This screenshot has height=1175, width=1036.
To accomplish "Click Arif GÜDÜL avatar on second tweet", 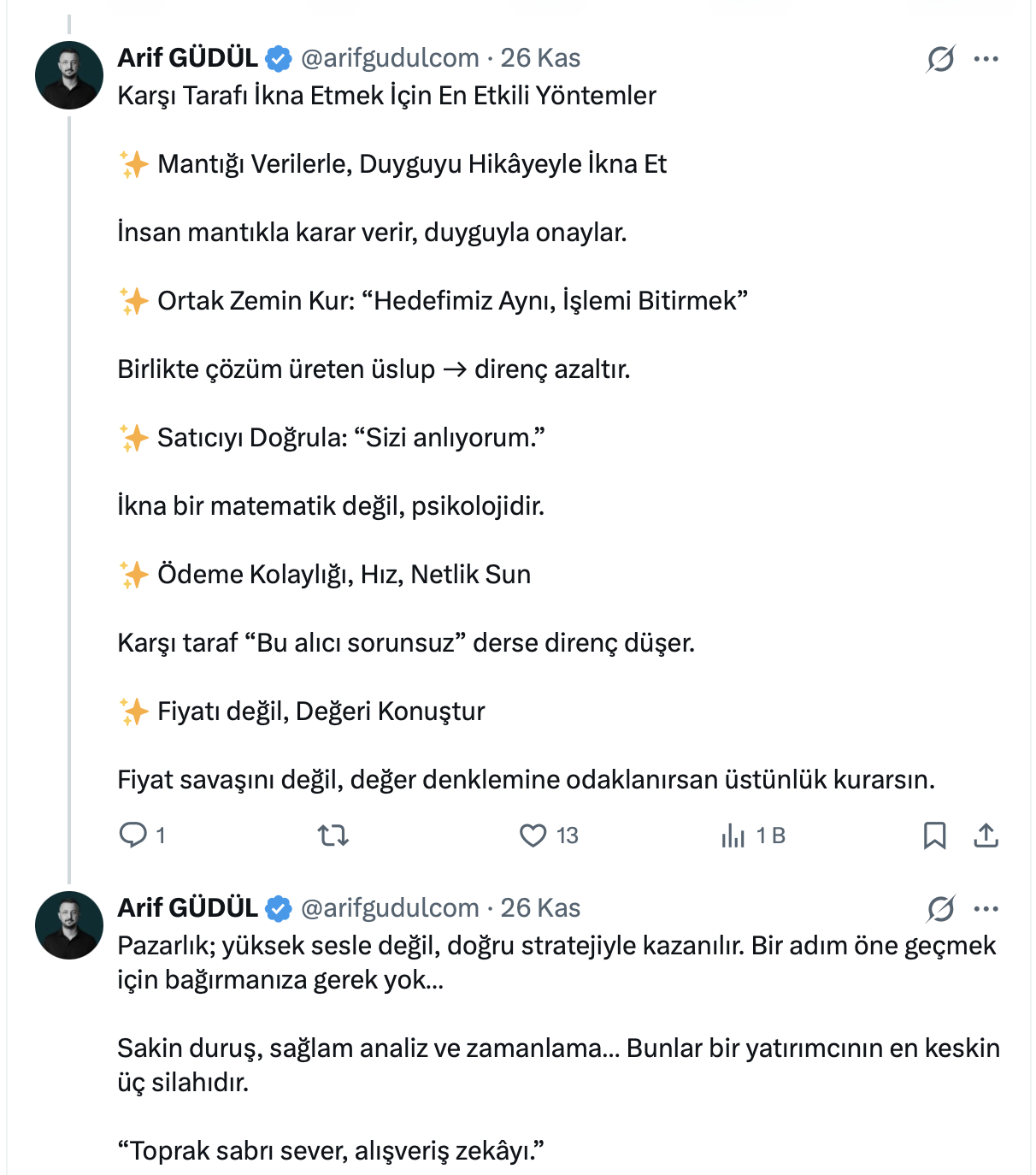I will pyautogui.click(x=69, y=925).
